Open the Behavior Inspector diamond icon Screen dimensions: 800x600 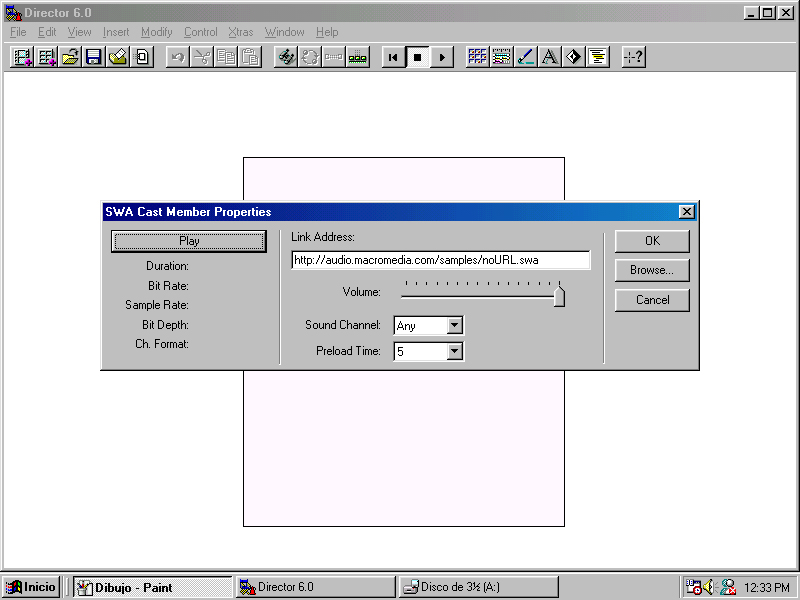pyautogui.click(x=573, y=57)
